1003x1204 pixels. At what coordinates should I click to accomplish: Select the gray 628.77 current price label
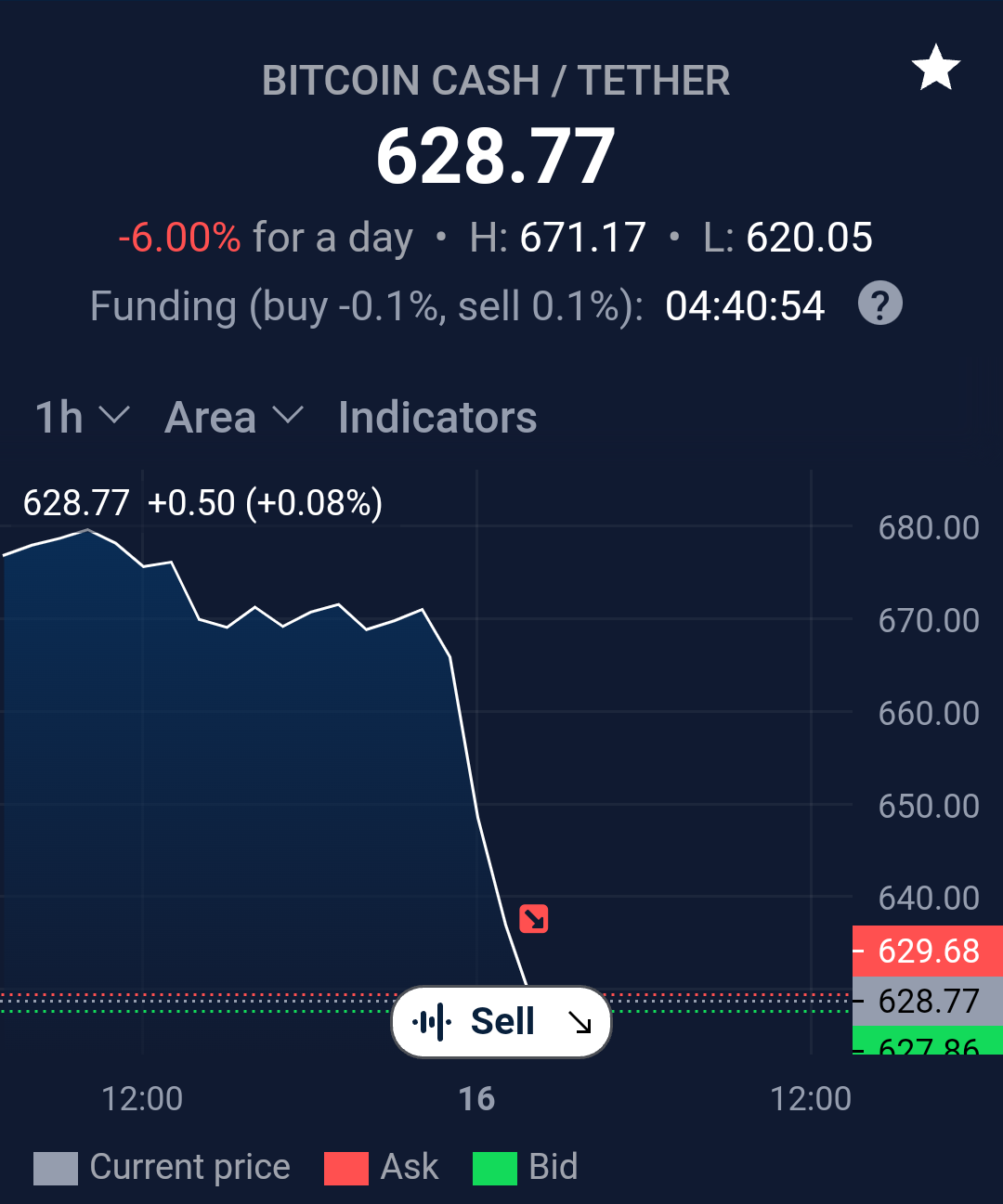click(x=928, y=1001)
